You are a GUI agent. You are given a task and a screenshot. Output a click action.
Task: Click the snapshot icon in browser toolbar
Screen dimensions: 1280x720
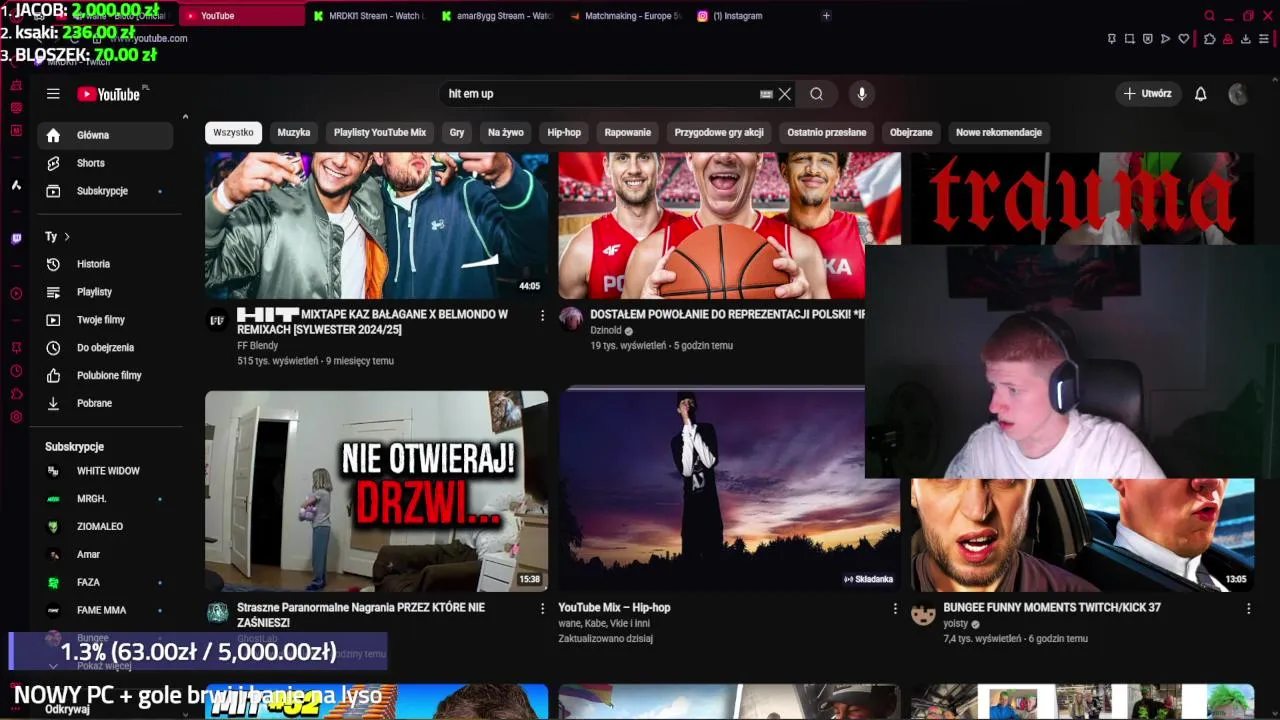pos(1130,39)
